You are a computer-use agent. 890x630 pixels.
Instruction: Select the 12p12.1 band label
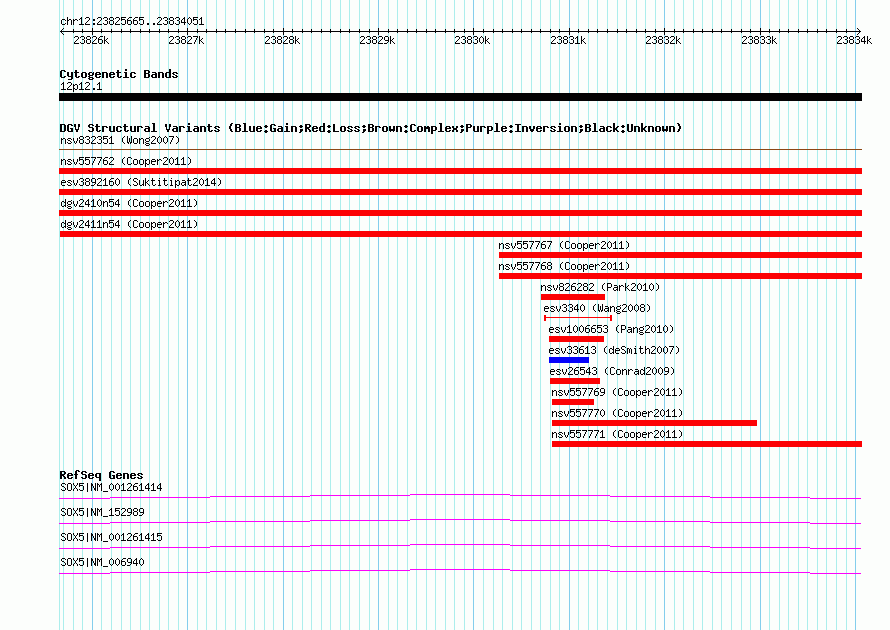pyautogui.click(x=81, y=86)
